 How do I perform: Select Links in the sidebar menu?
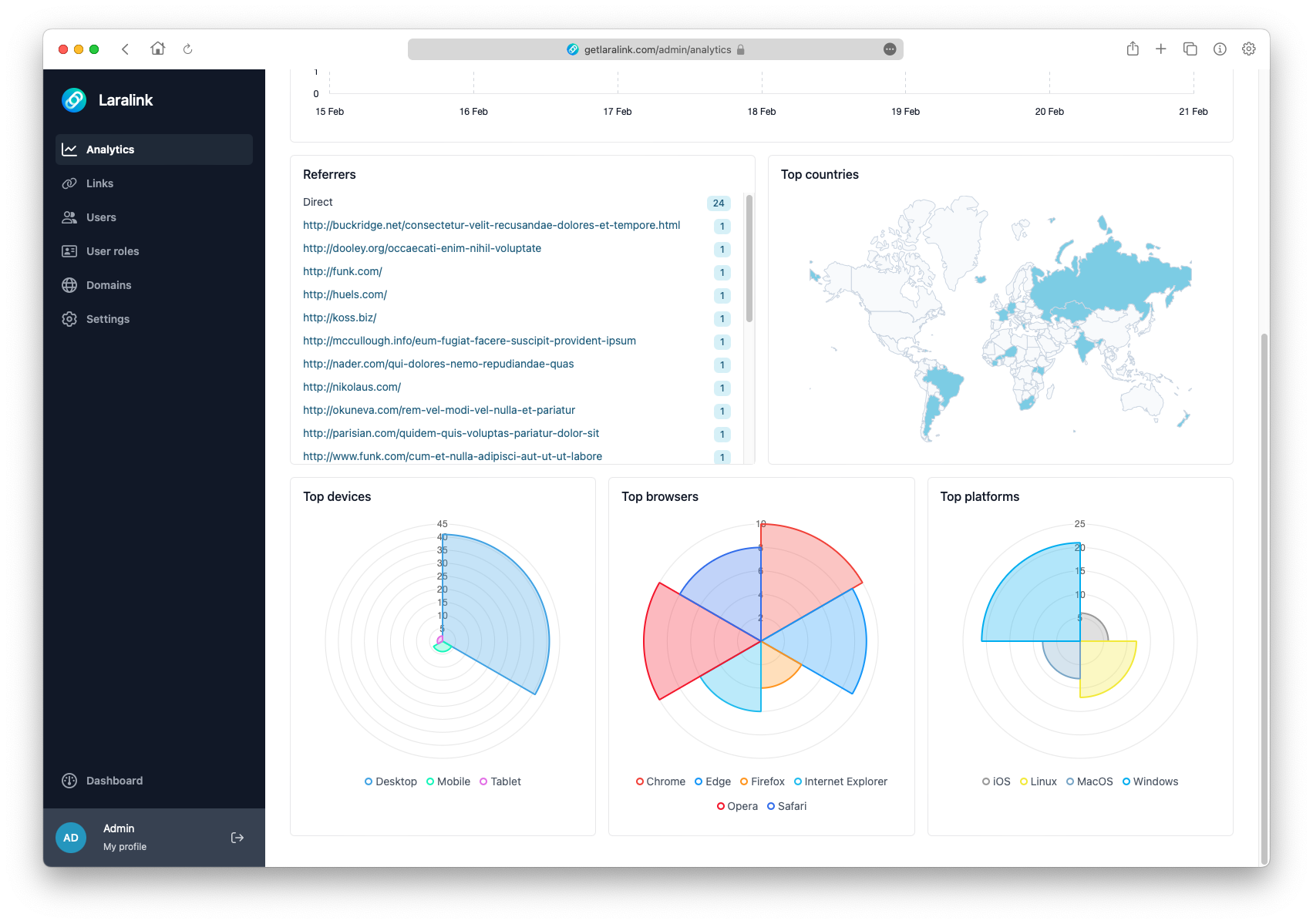[99, 183]
